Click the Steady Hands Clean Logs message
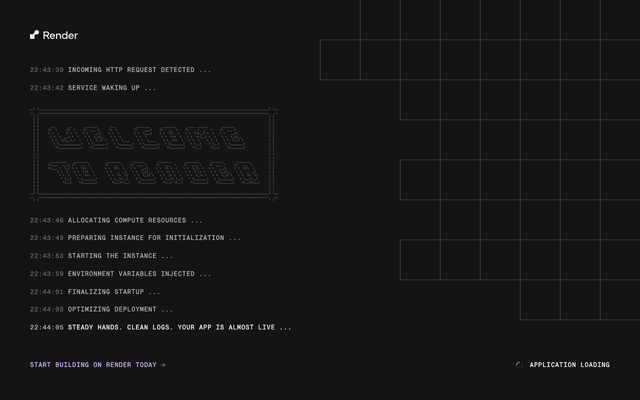Viewport: 640px width, 400px height. tap(179, 327)
